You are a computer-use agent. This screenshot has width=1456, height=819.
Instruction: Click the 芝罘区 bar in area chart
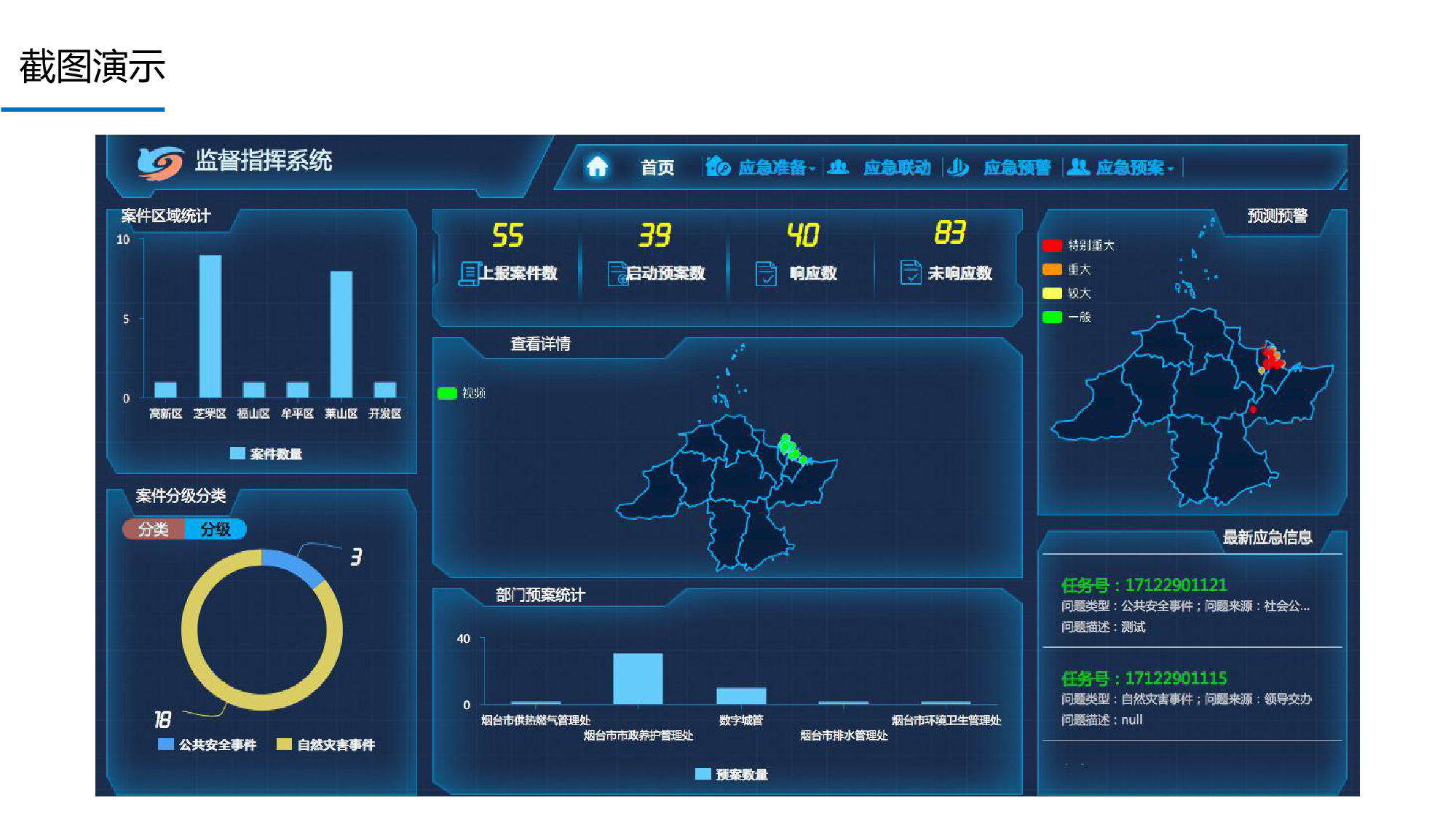[x=210, y=326]
